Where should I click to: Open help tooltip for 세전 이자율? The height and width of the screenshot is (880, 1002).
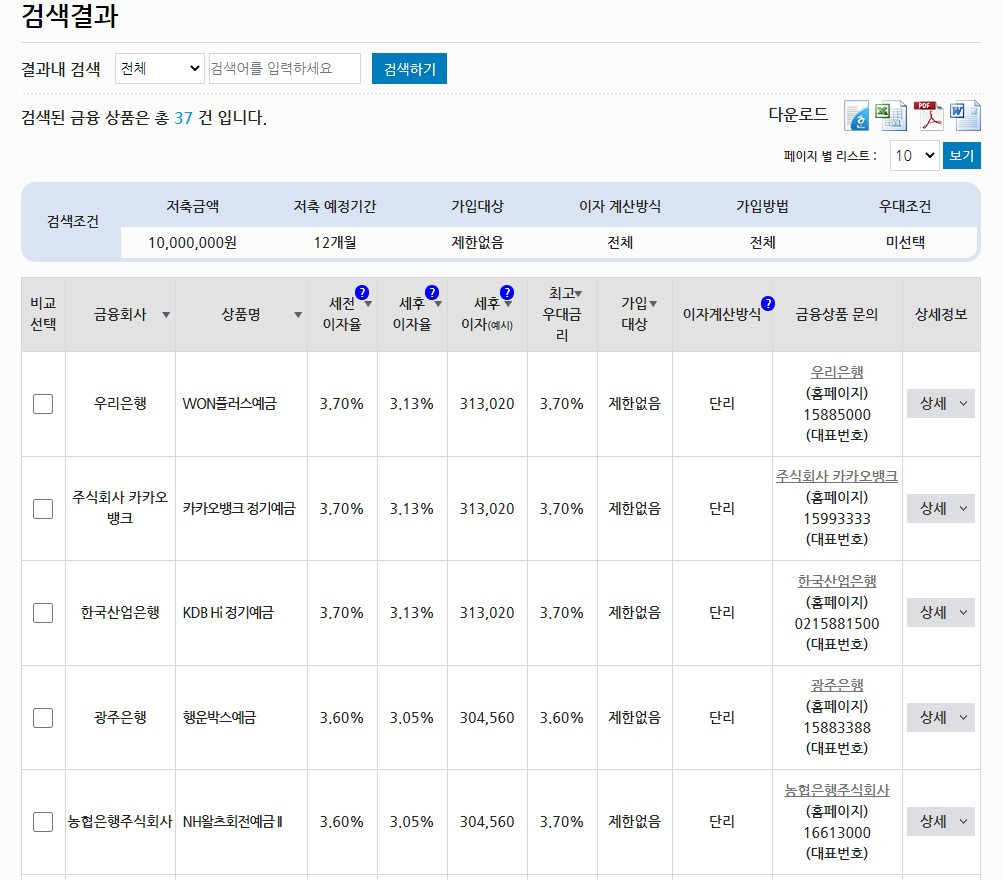(x=362, y=293)
